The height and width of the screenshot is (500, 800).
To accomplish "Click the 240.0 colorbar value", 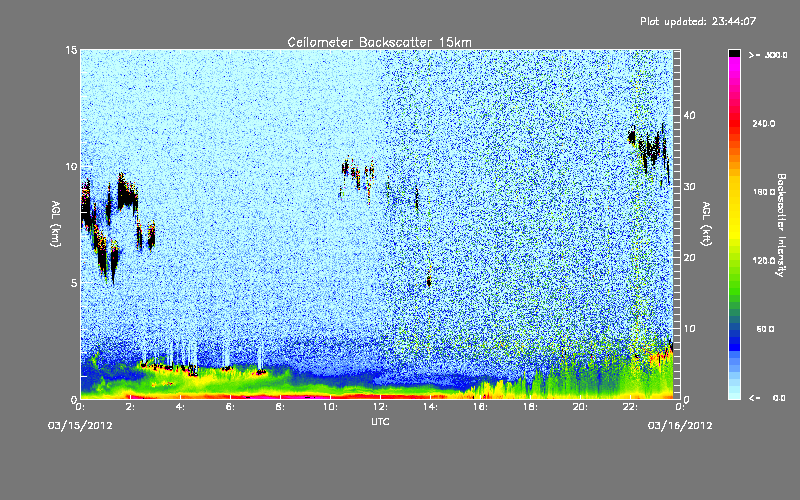I will [x=764, y=123].
